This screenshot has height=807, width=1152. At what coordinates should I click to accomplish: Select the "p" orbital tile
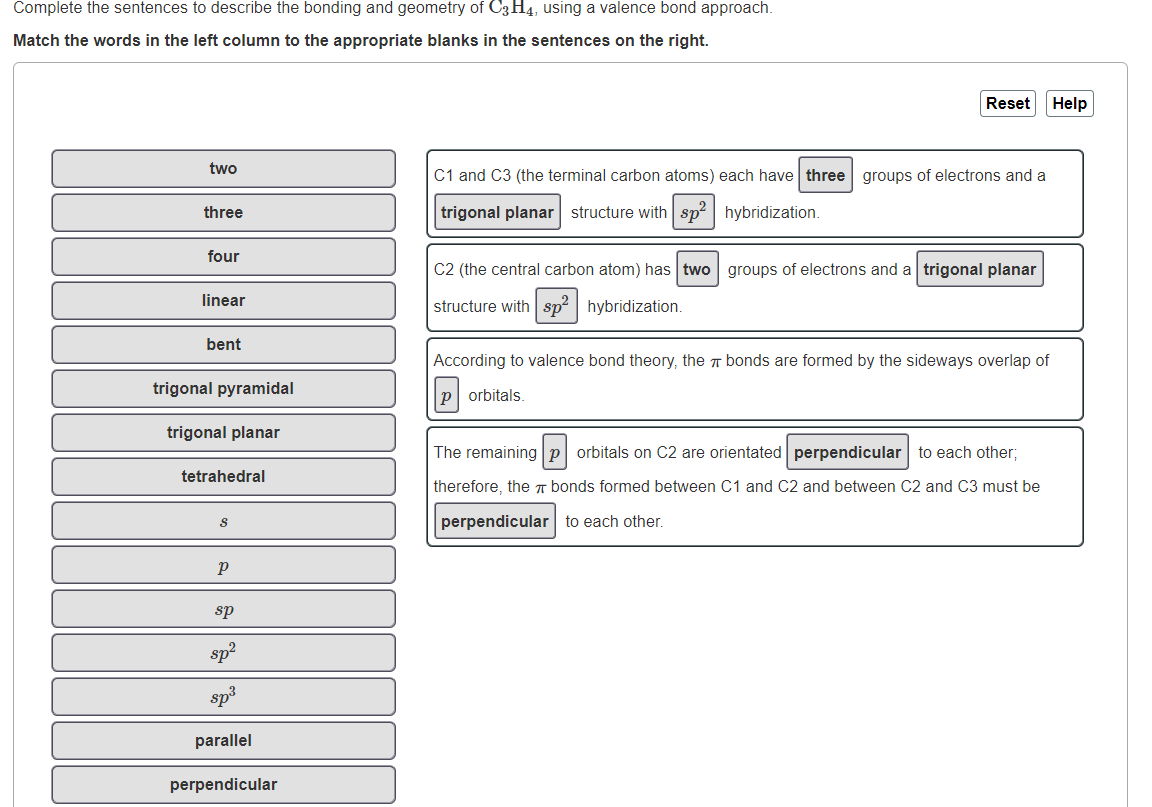click(x=223, y=564)
